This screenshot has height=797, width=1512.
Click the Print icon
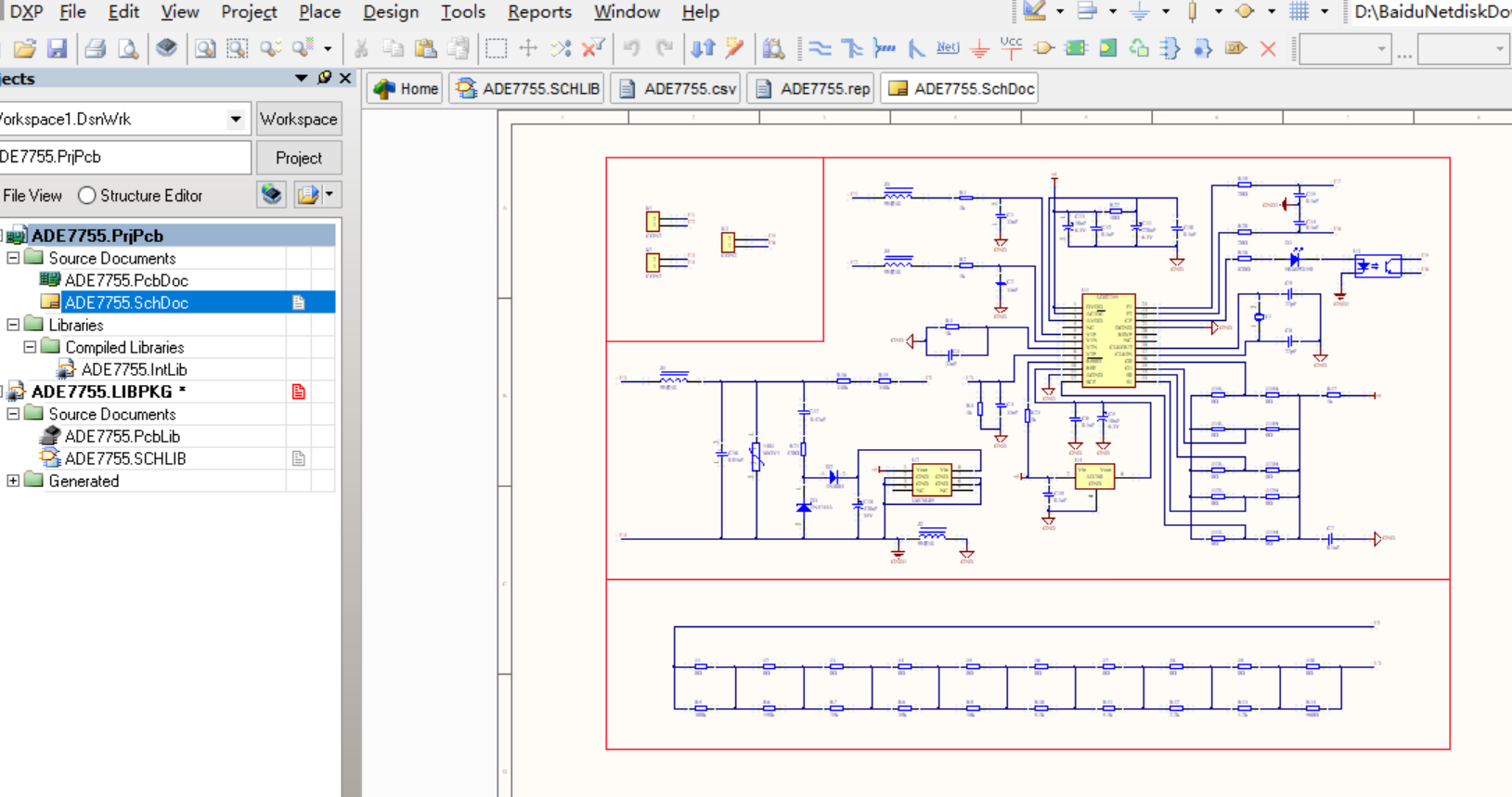pos(95,48)
